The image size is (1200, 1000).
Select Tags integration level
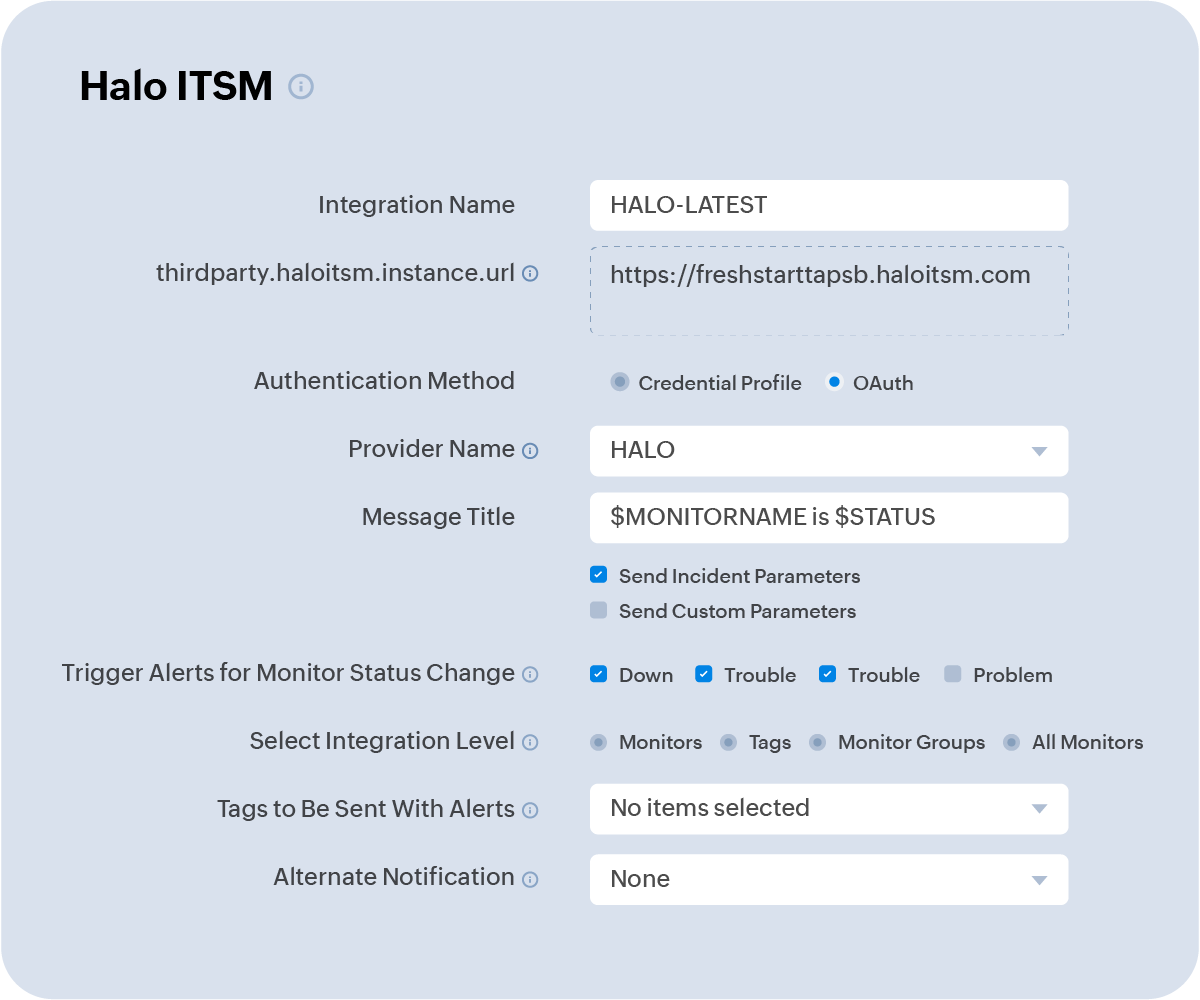pyautogui.click(x=729, y=742)
